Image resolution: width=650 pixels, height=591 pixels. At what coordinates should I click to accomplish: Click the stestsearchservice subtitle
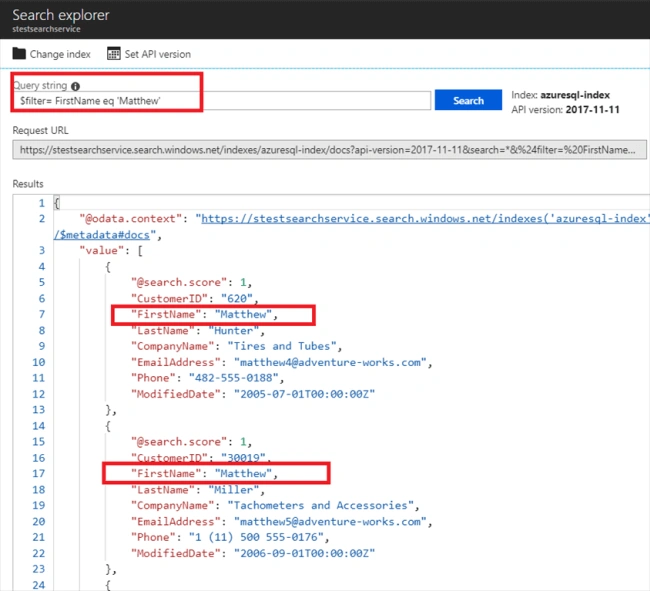pos(46,29)
